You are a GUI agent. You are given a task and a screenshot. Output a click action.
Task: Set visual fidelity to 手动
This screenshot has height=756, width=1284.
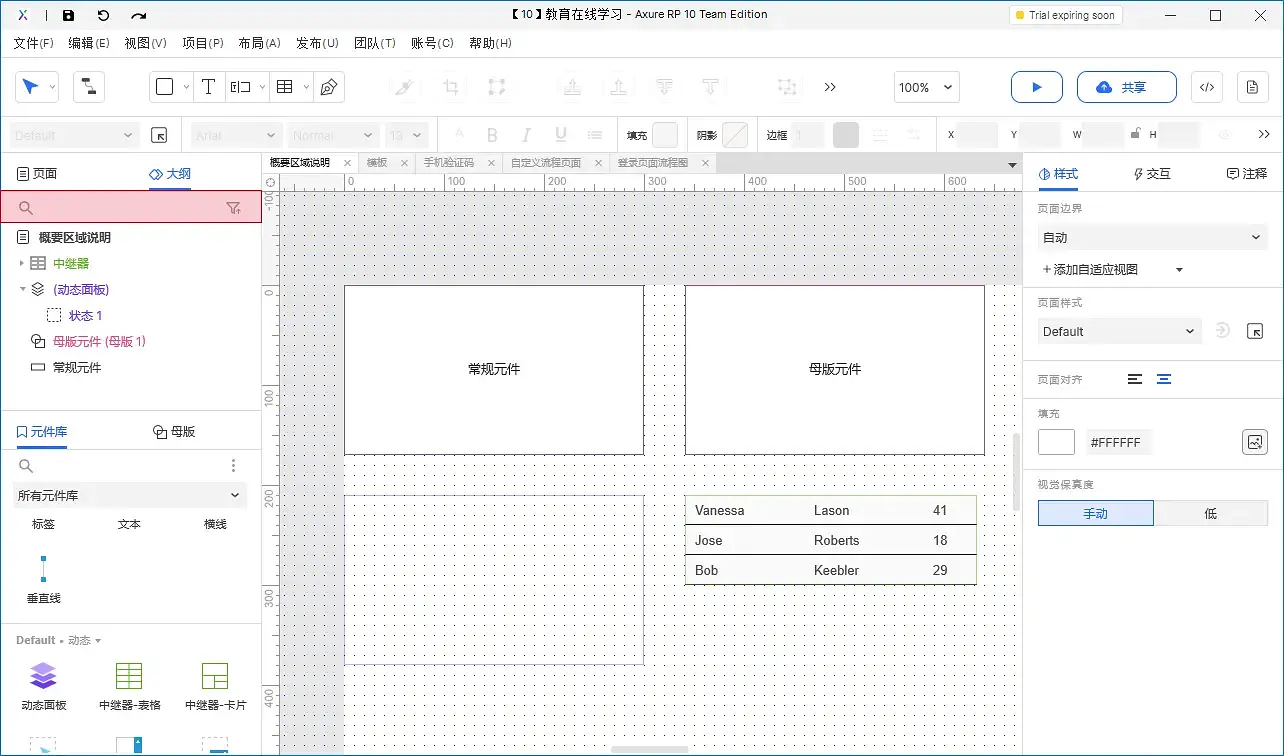coord(1095,513)
